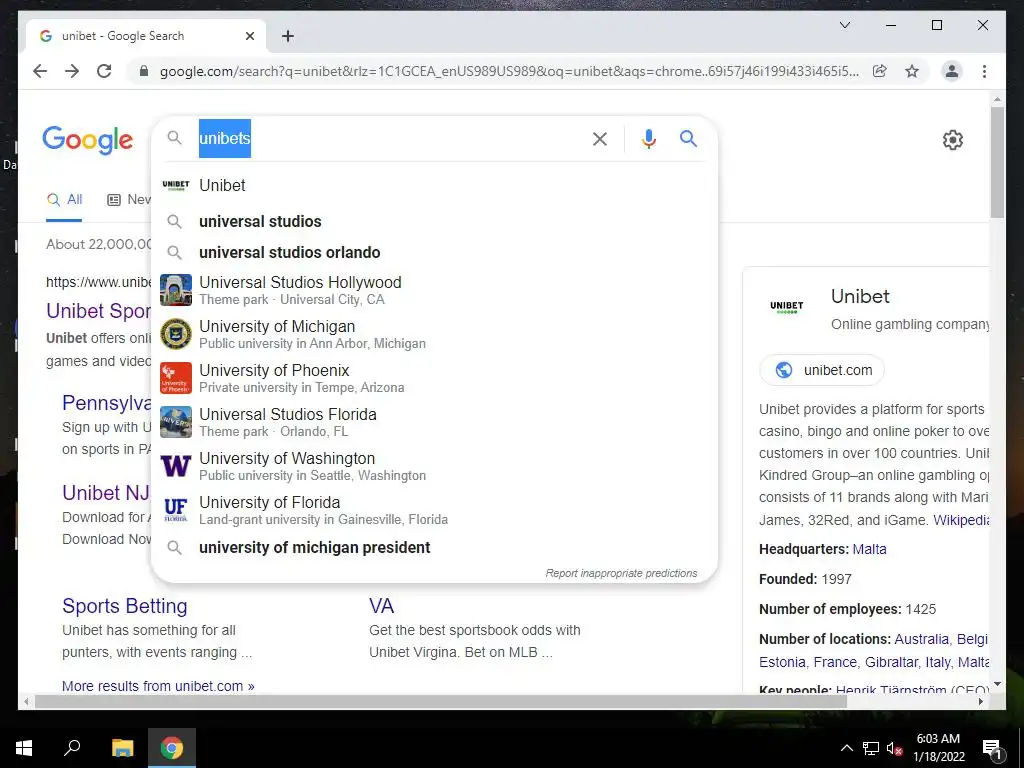This screenshot has width=1024, height=768.
Task: Choose Universal Studios Hollywood suggestion
Action: 434,290
